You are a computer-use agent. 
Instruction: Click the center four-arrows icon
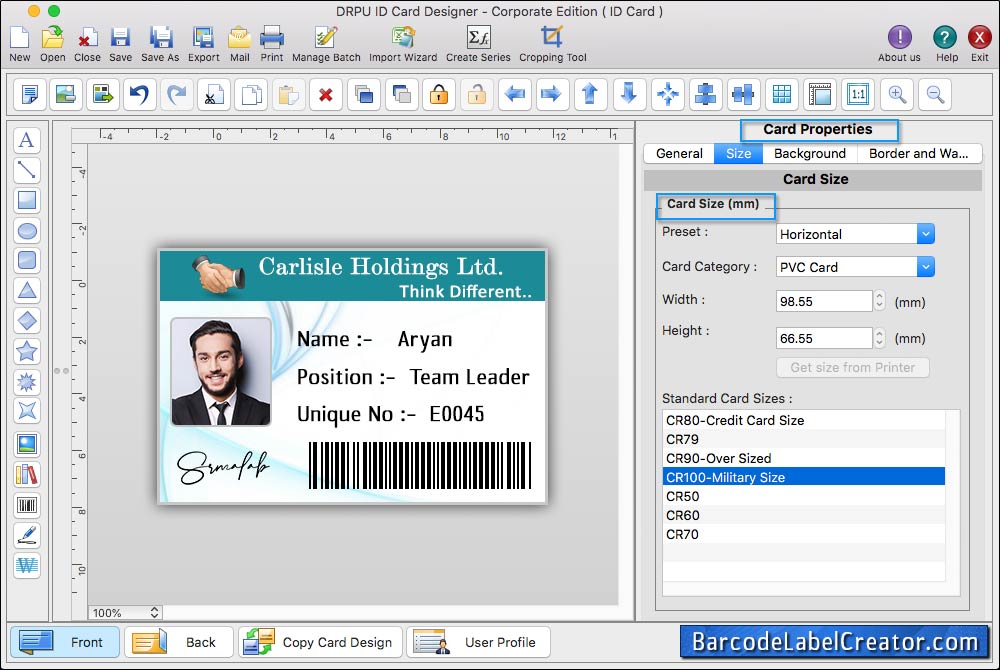(x=668, y=95)
